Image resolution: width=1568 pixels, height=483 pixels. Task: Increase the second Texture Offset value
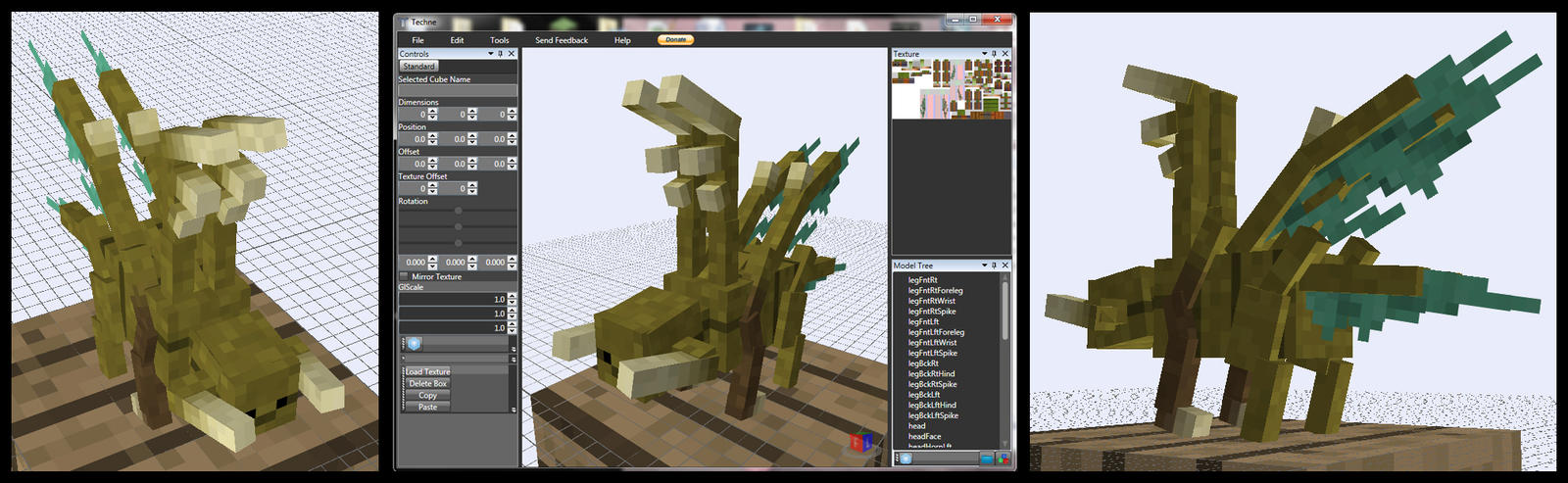[472, 185]
